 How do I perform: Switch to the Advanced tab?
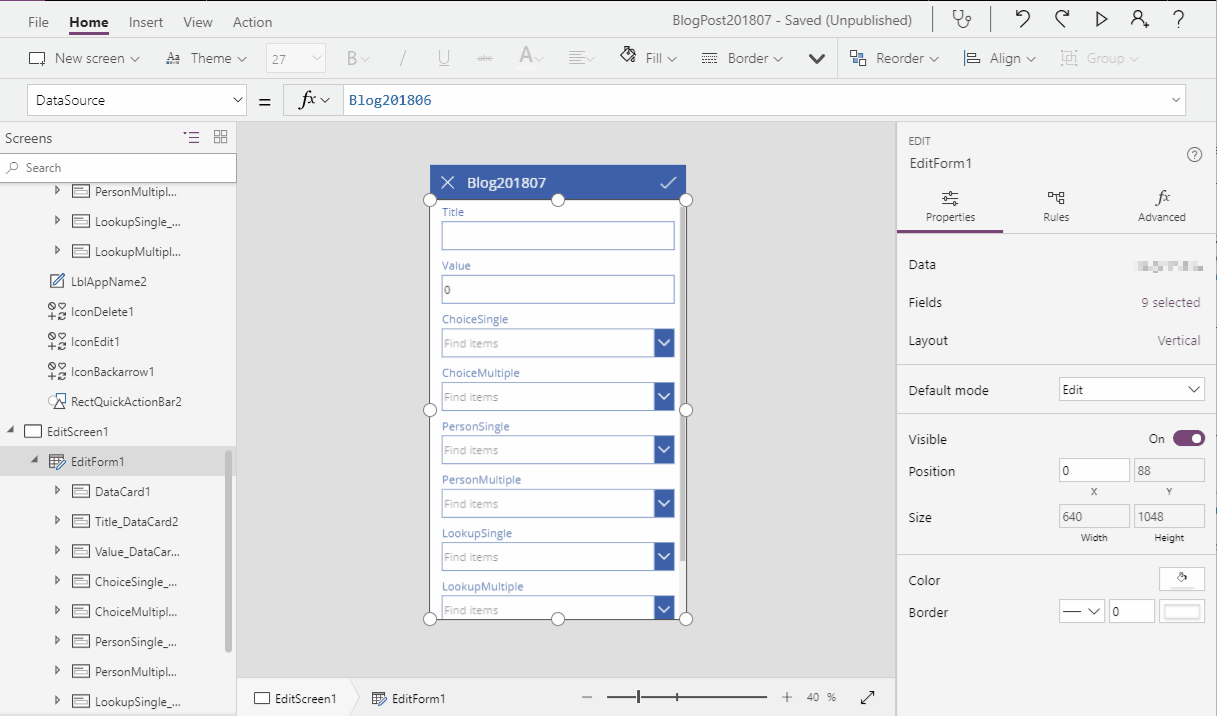[x=1161, y=205]
